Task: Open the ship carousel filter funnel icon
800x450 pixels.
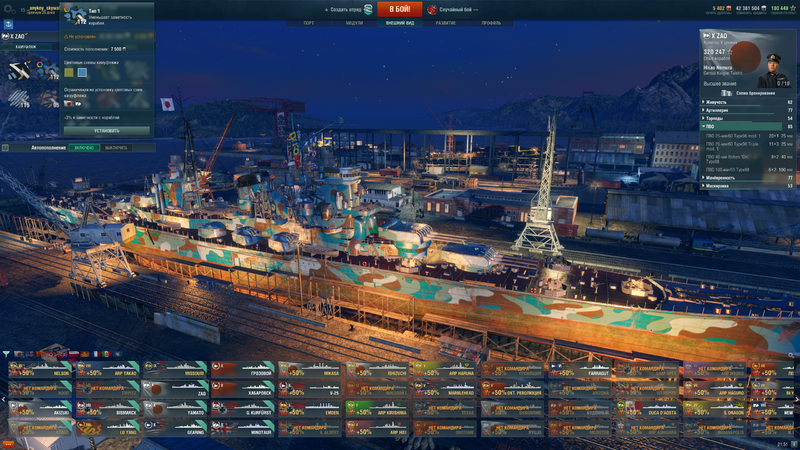Action: point(6,354)
